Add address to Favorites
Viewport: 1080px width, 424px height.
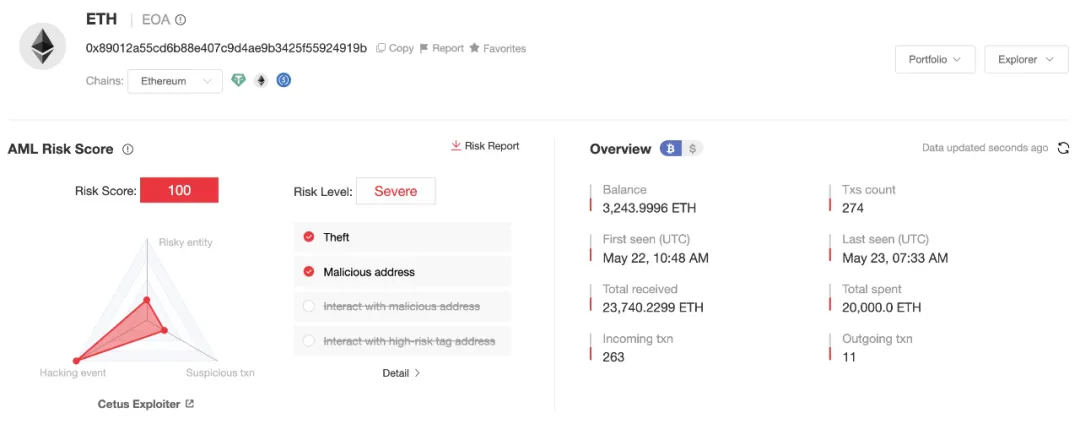click(x=497, y=48)
